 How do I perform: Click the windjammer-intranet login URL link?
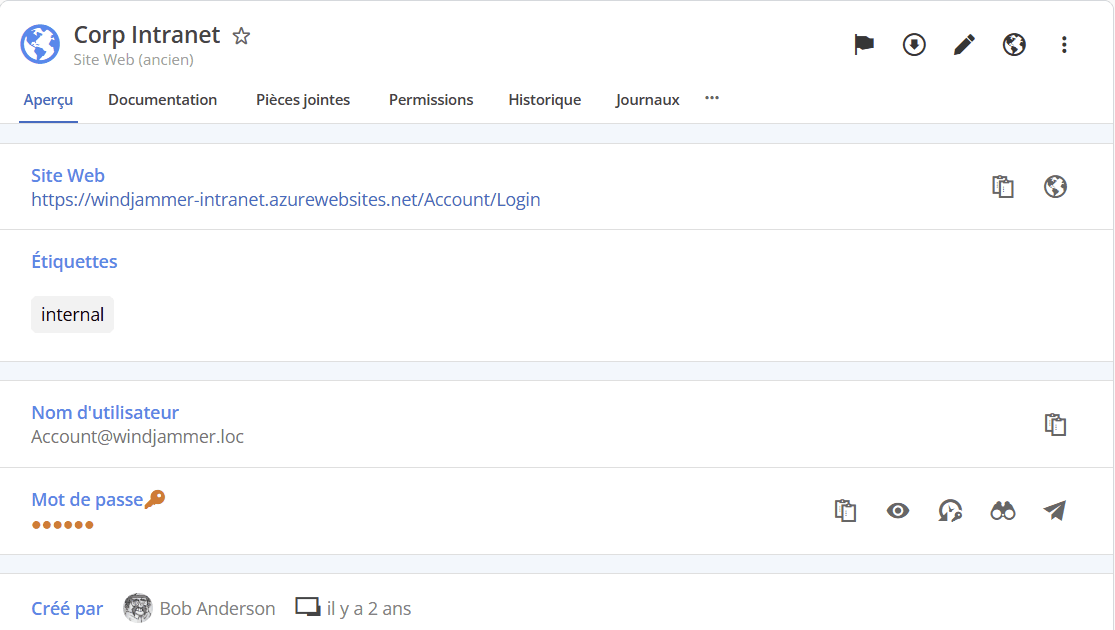286,199
